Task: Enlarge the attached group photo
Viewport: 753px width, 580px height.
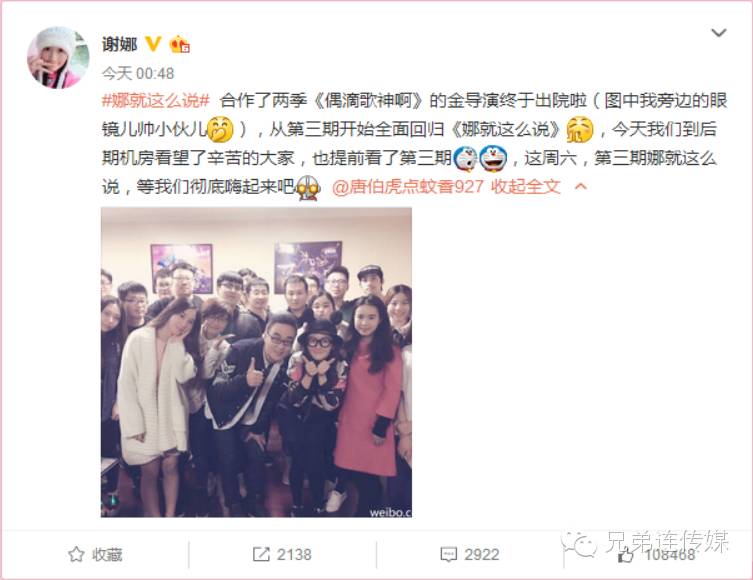Action: (256, 362)
